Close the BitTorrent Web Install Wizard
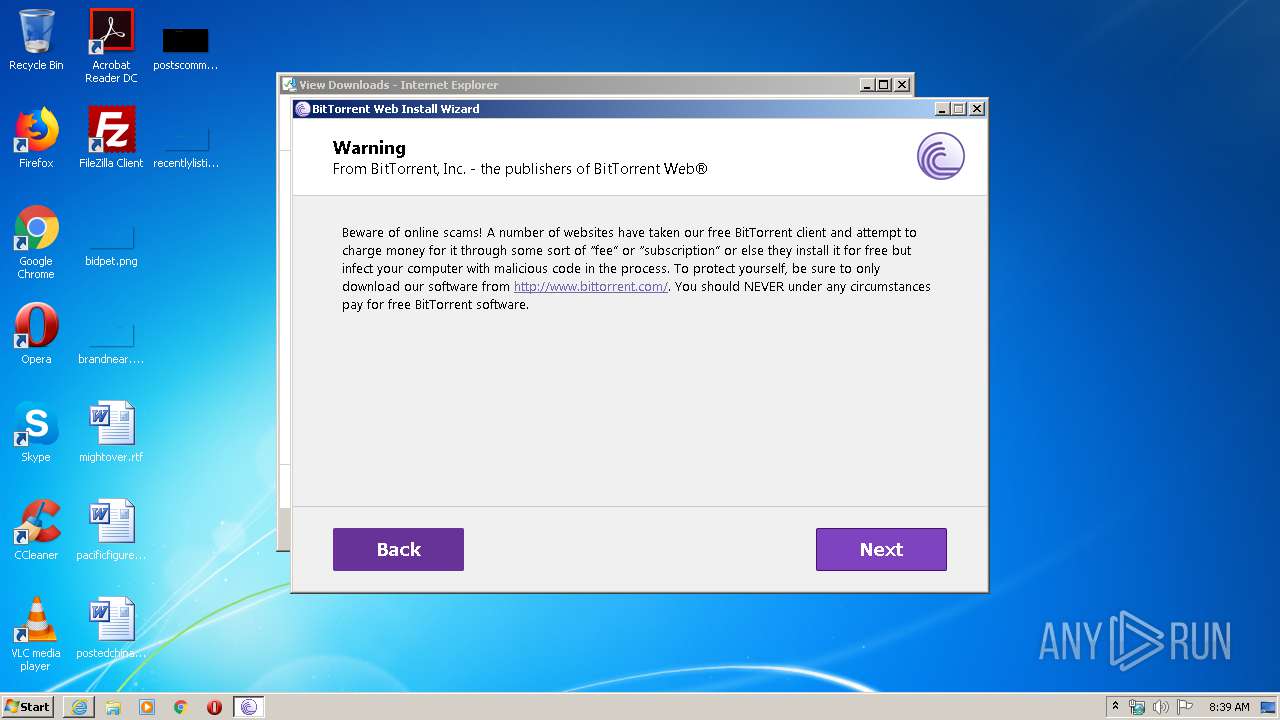Viewport: 1280px width, 720px height. [x=977, y=109]
